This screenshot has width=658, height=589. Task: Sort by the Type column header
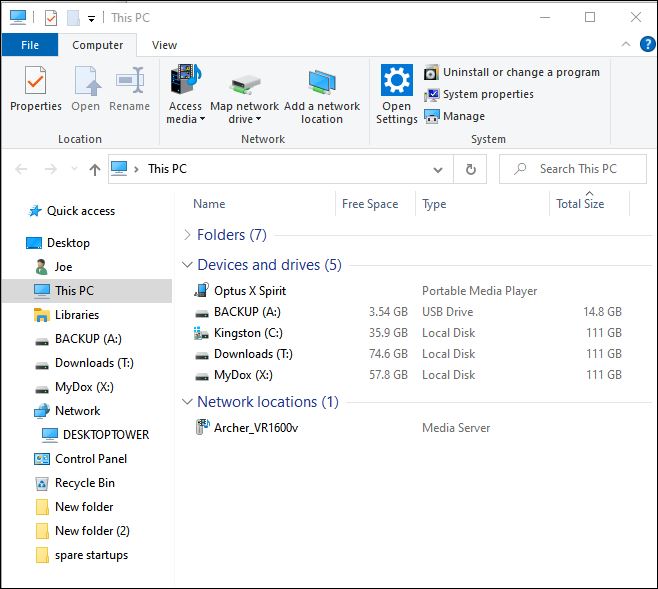coord(434,204)
